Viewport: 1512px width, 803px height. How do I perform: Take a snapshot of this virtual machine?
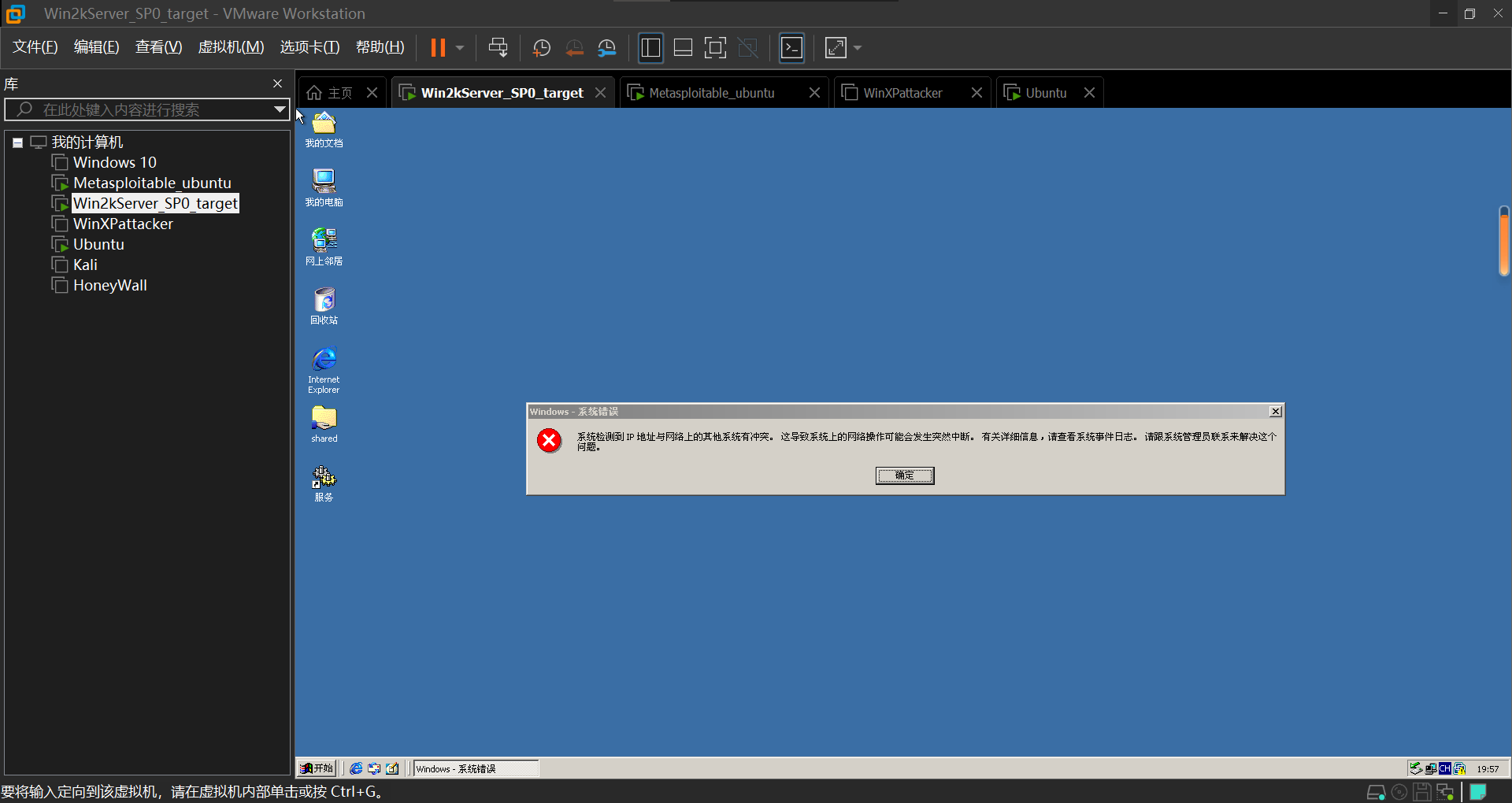coord(542,48)
